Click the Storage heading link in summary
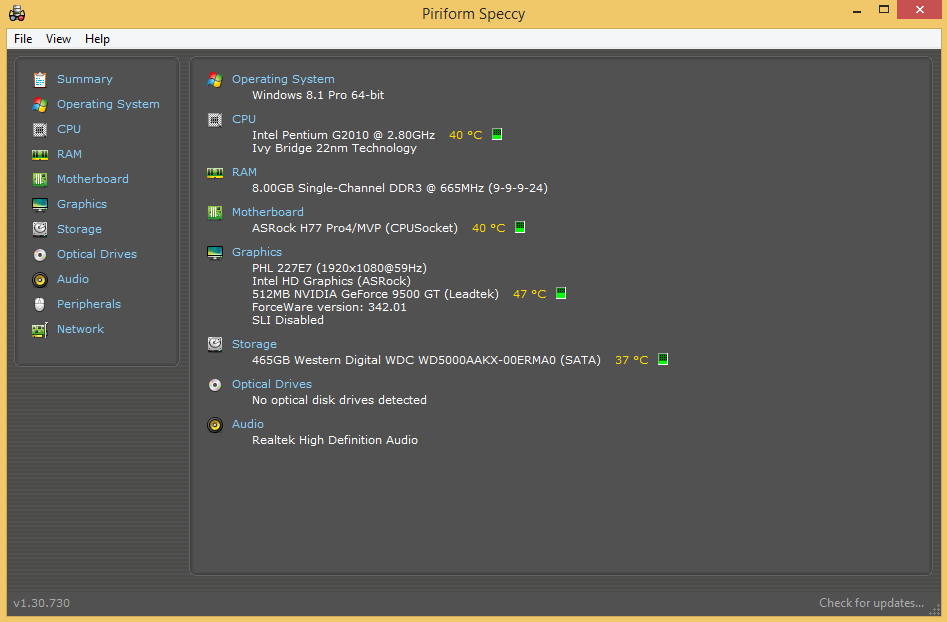 tap(254, 344)
